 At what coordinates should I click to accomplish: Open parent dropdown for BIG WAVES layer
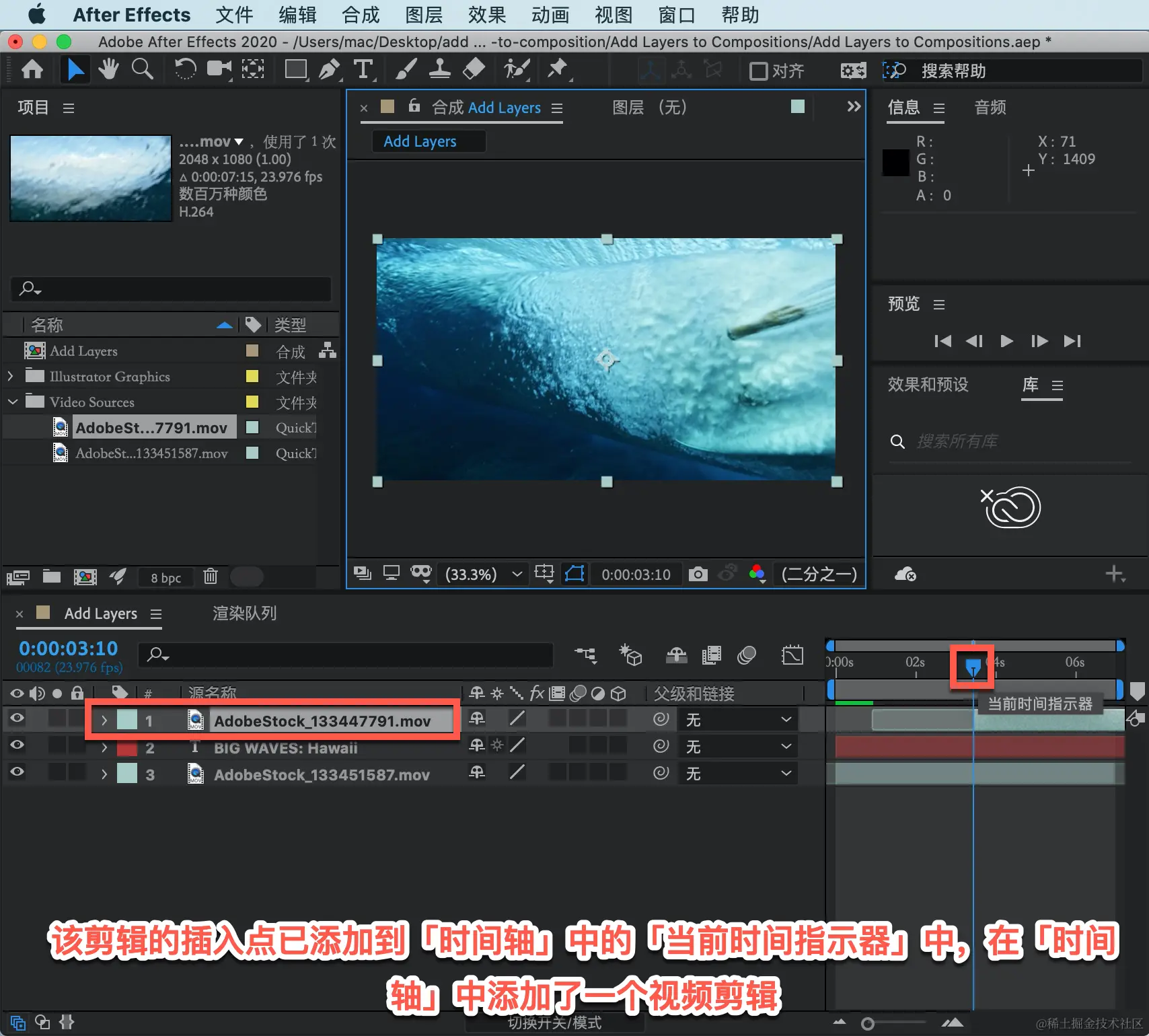[738, 747]
